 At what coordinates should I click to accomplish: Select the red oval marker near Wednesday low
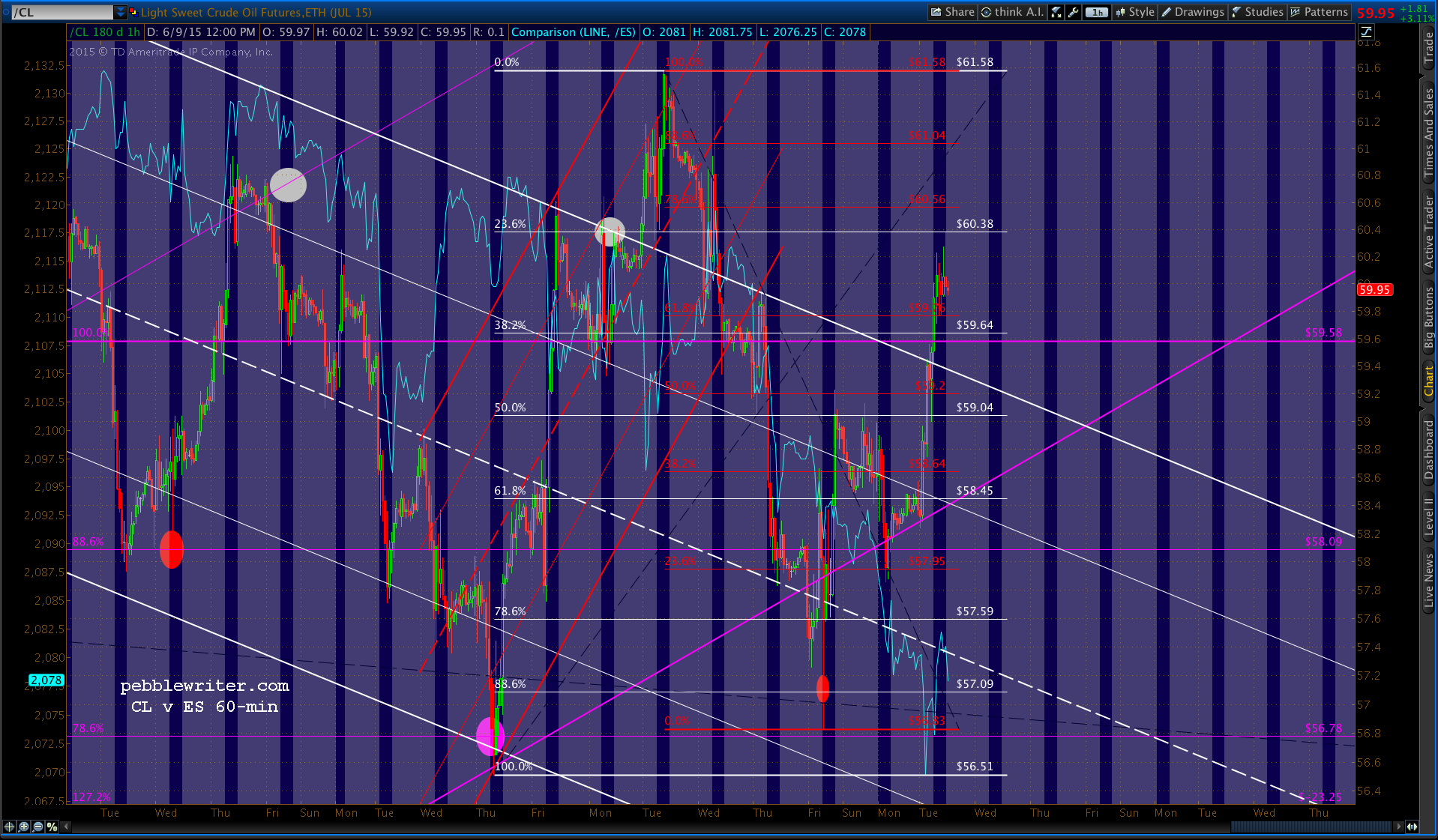coord(172,549)
